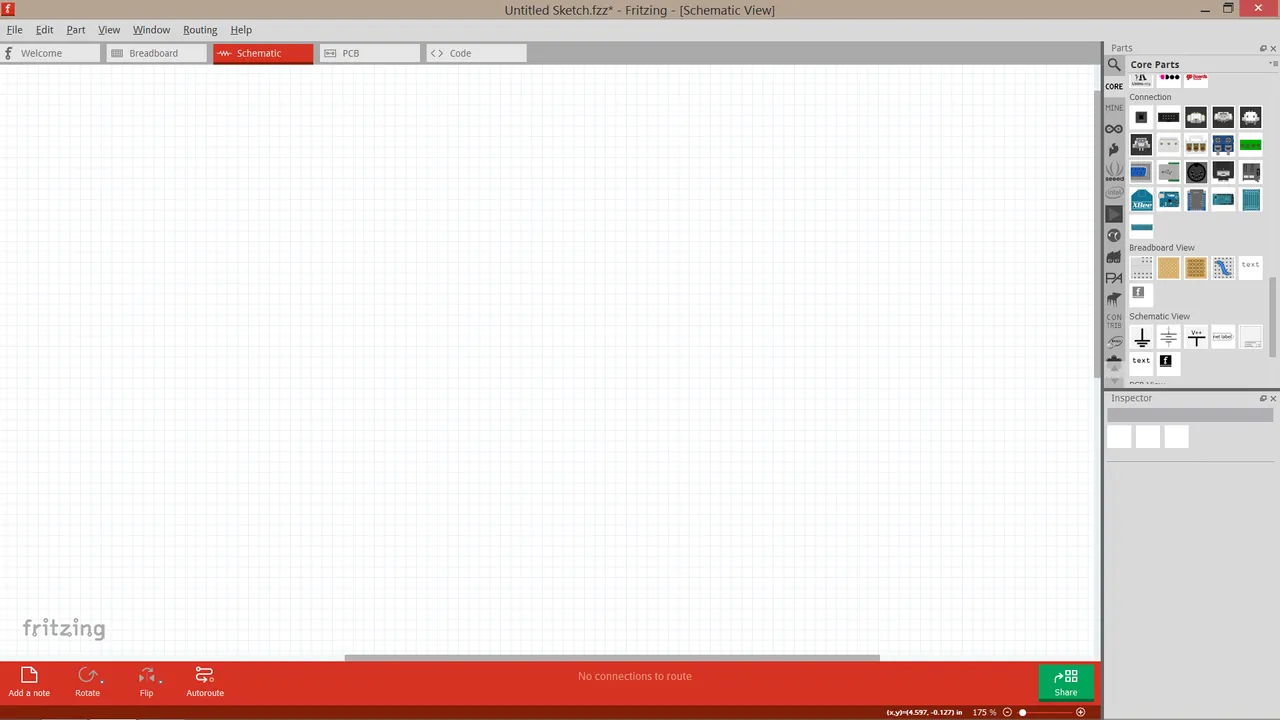This screenshot has height=720, width=1280.
Task: Open the Routing menu
Action: point(200,30)
